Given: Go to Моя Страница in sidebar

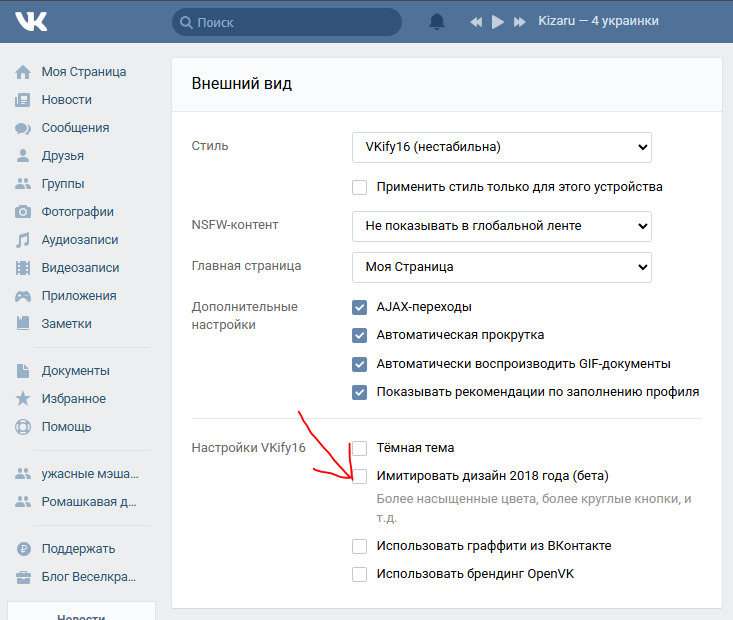Looking at the screenshot, I should [84, 72].
